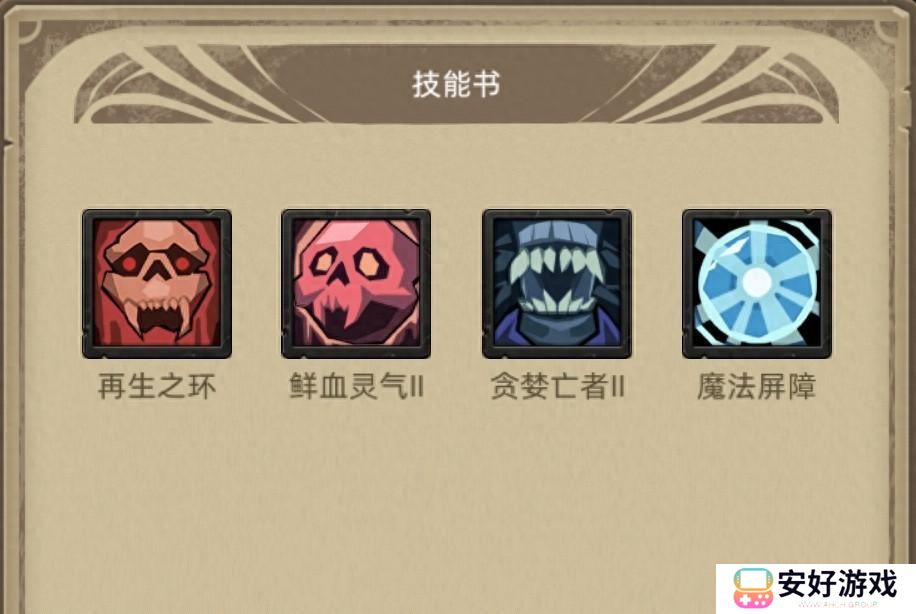916x614 pixels.
Task: Click the 安好游戏 watermark text
Action: (x=837, y=584)
